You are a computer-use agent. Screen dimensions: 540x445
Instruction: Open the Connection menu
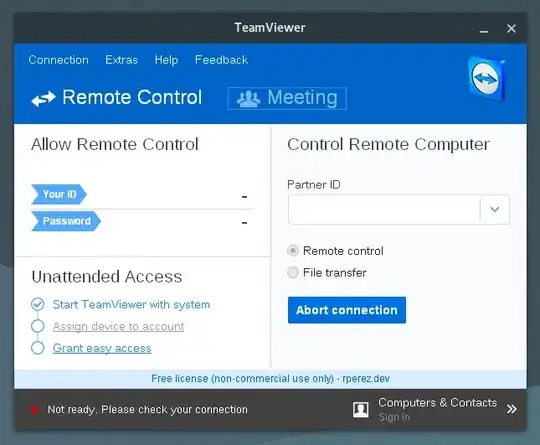(59, 60)
